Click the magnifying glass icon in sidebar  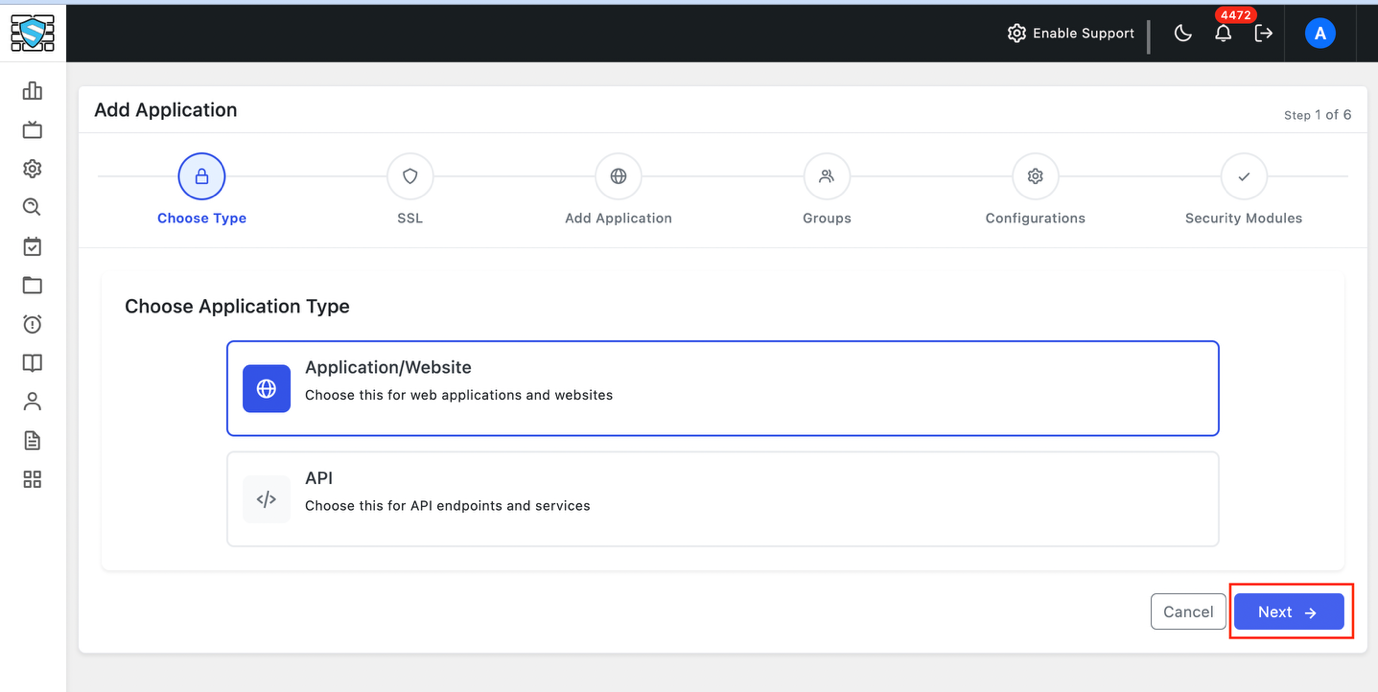(32, 207)
